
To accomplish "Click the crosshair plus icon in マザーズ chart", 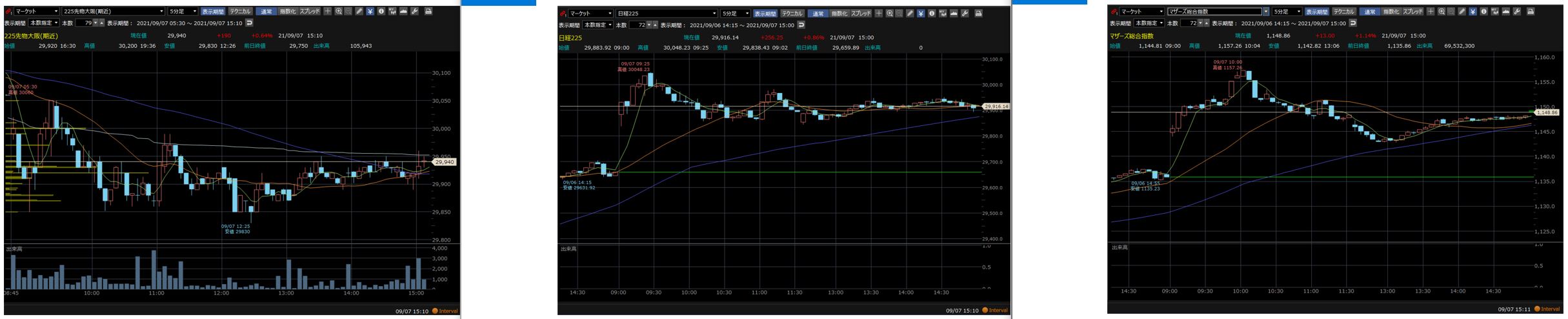I will 1431,12.
